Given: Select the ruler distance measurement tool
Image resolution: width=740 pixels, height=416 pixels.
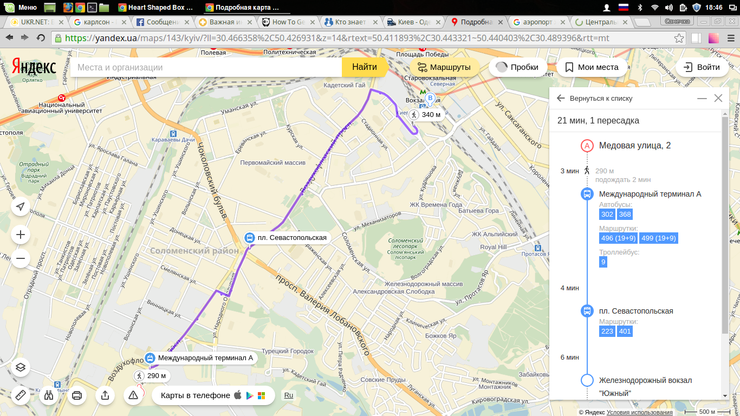Looking at the screenshot, I should coord(20,395).
